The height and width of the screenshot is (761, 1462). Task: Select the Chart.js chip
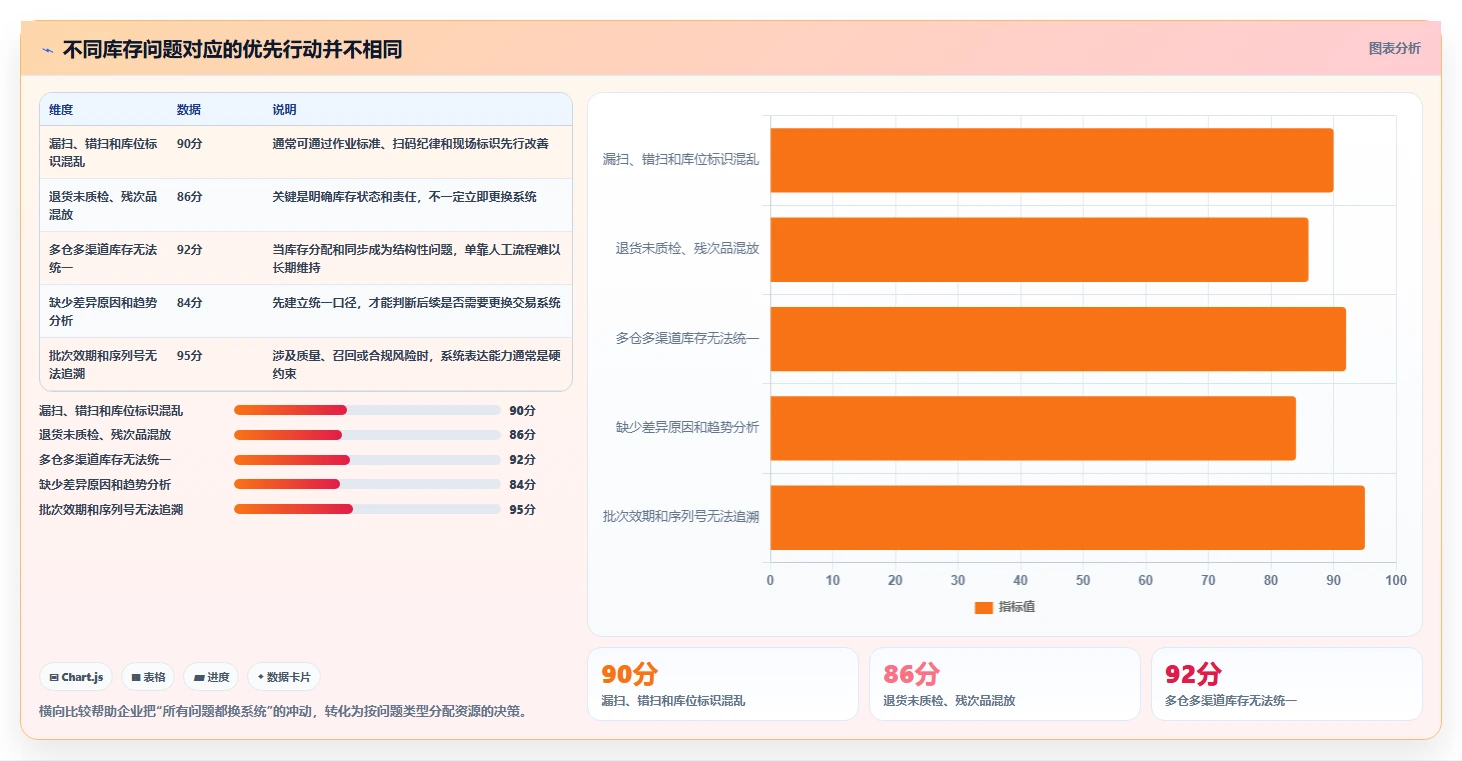[x=76, y=677]
